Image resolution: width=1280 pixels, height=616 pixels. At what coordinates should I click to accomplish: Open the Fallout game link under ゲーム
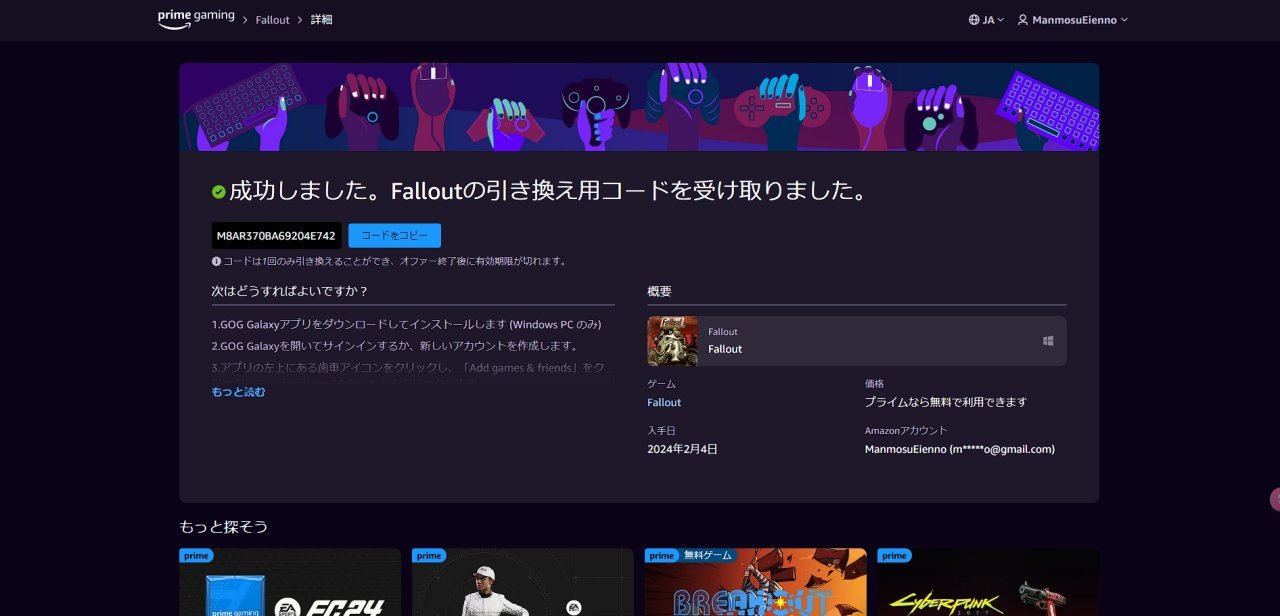[664, 402]
